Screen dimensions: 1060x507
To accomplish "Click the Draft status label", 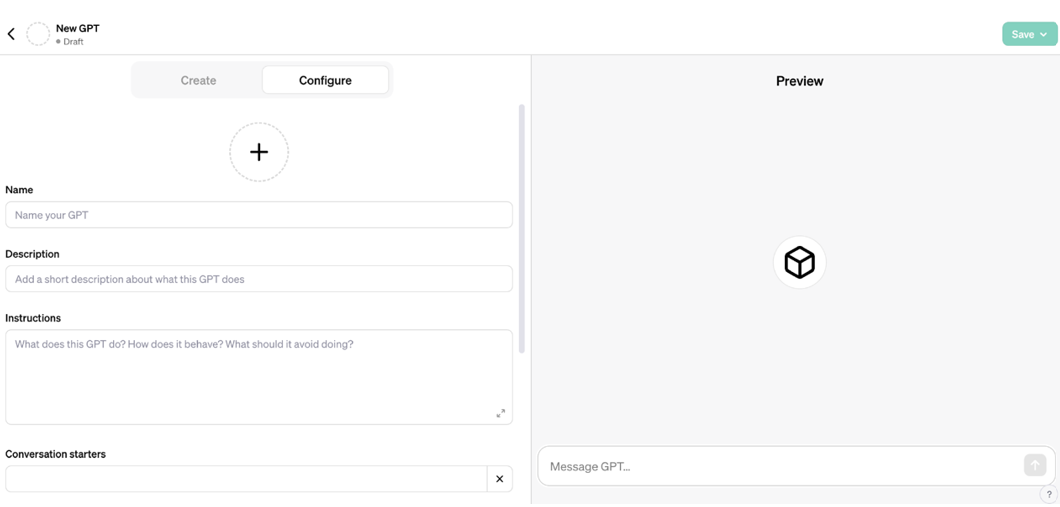I will (73, 42).
